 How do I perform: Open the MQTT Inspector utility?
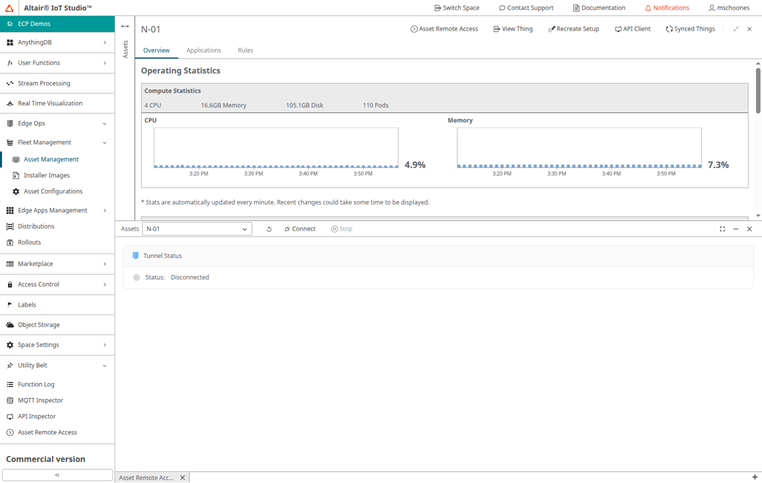[x=40, y=400]
